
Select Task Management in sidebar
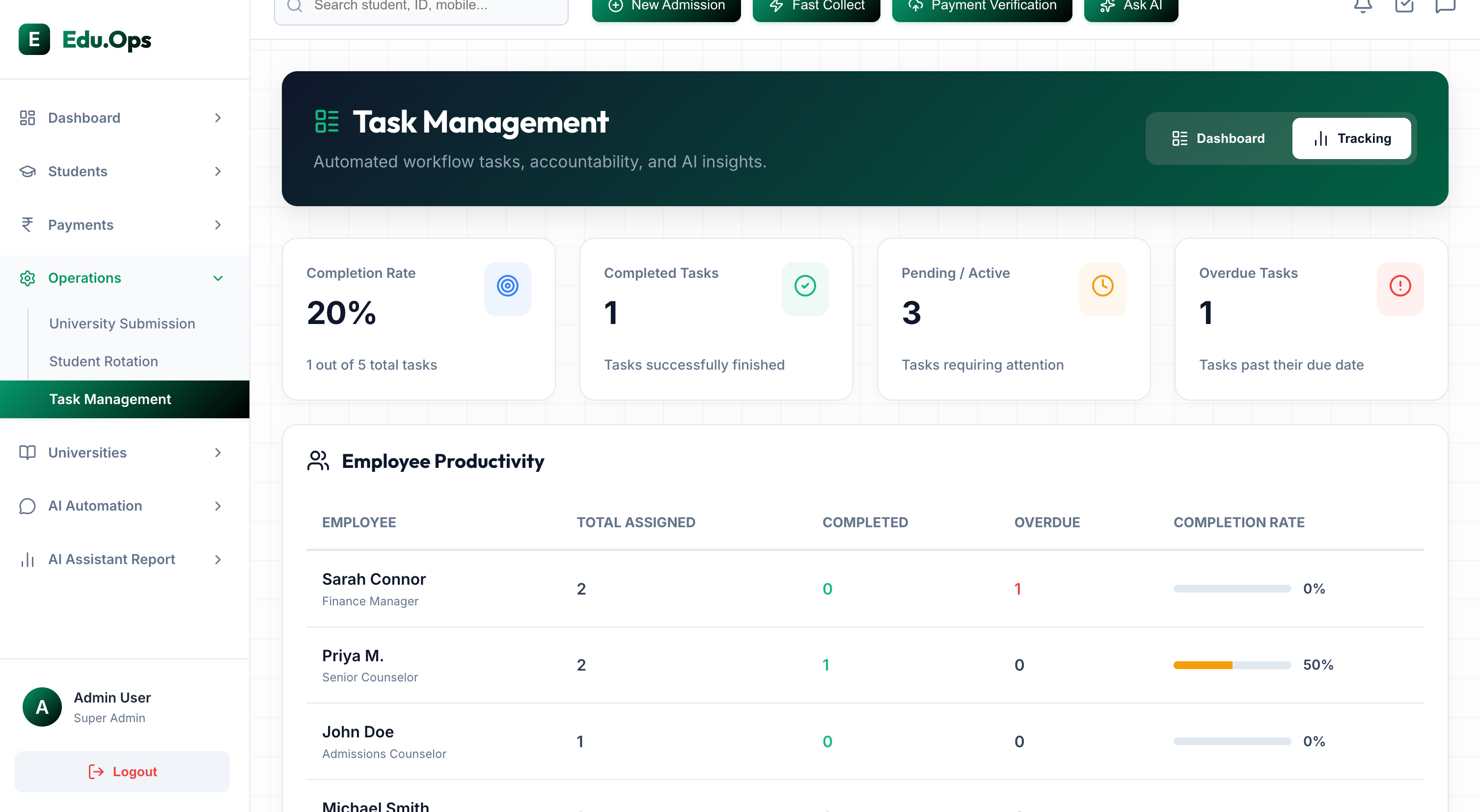(x=125, y=399)
